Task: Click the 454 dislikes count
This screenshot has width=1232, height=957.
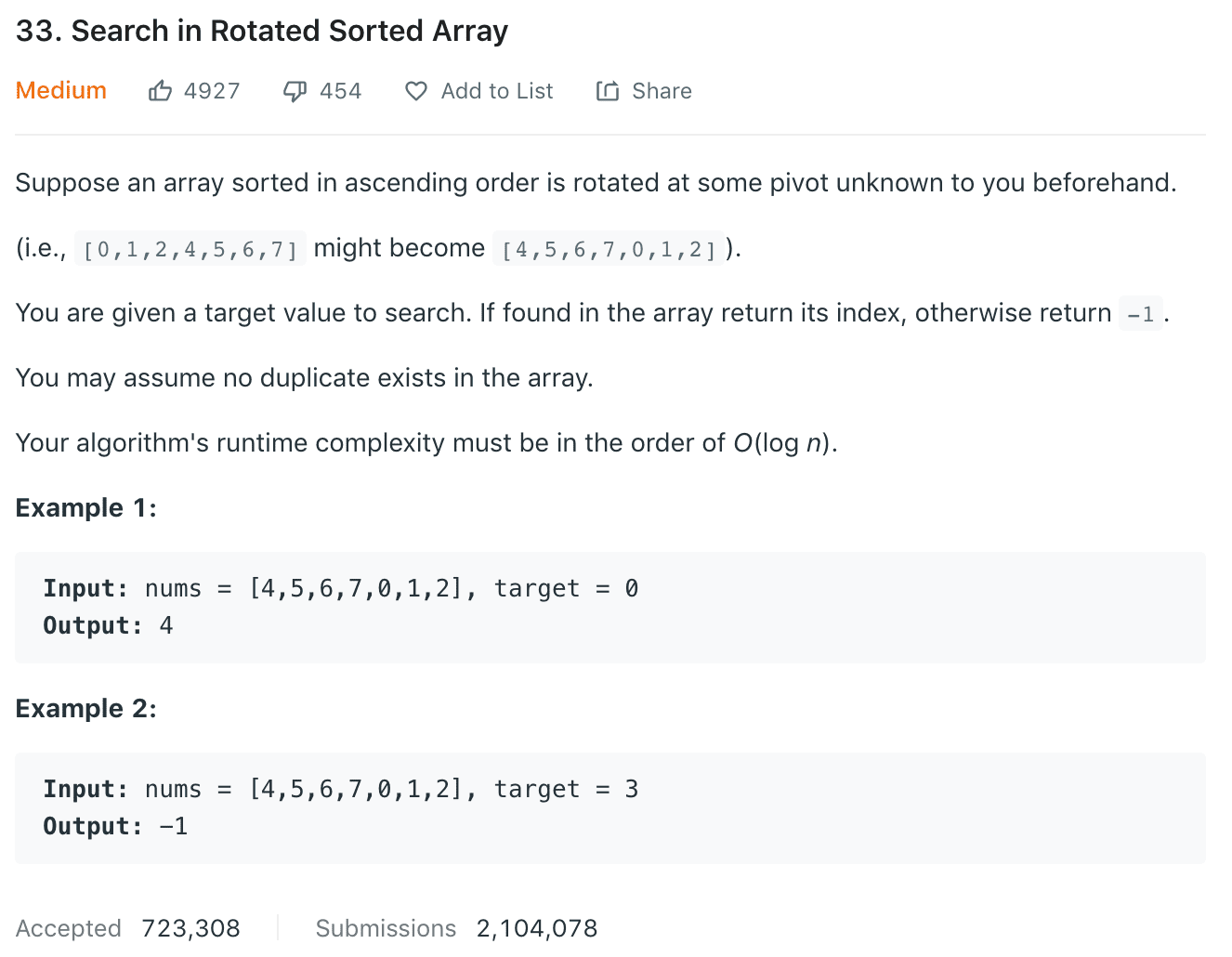Action: pyautogui.click(x=340, y=91)
